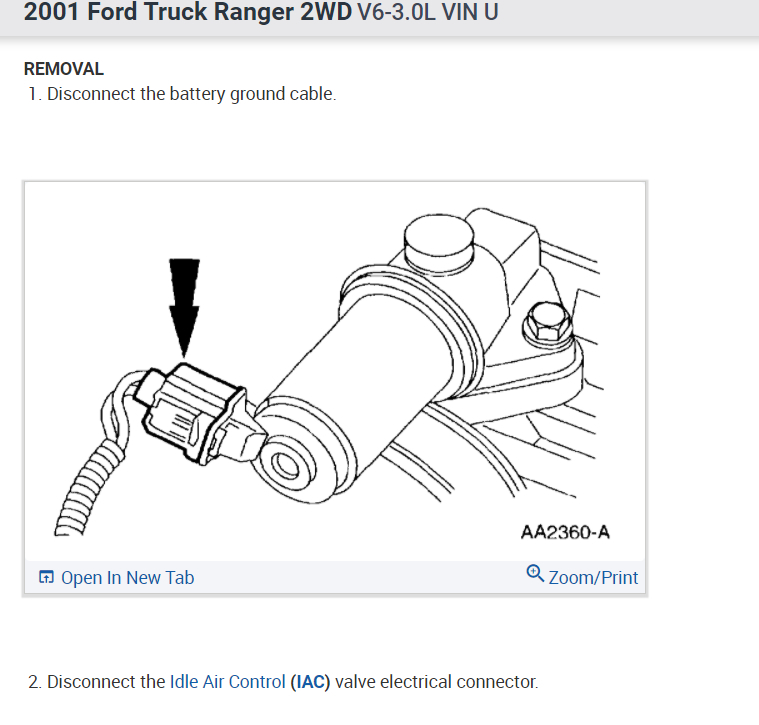Click the 2001 Ford Truck Ranger 2WD title
Viewport: 759px width, 725px height.
[188, 12]
